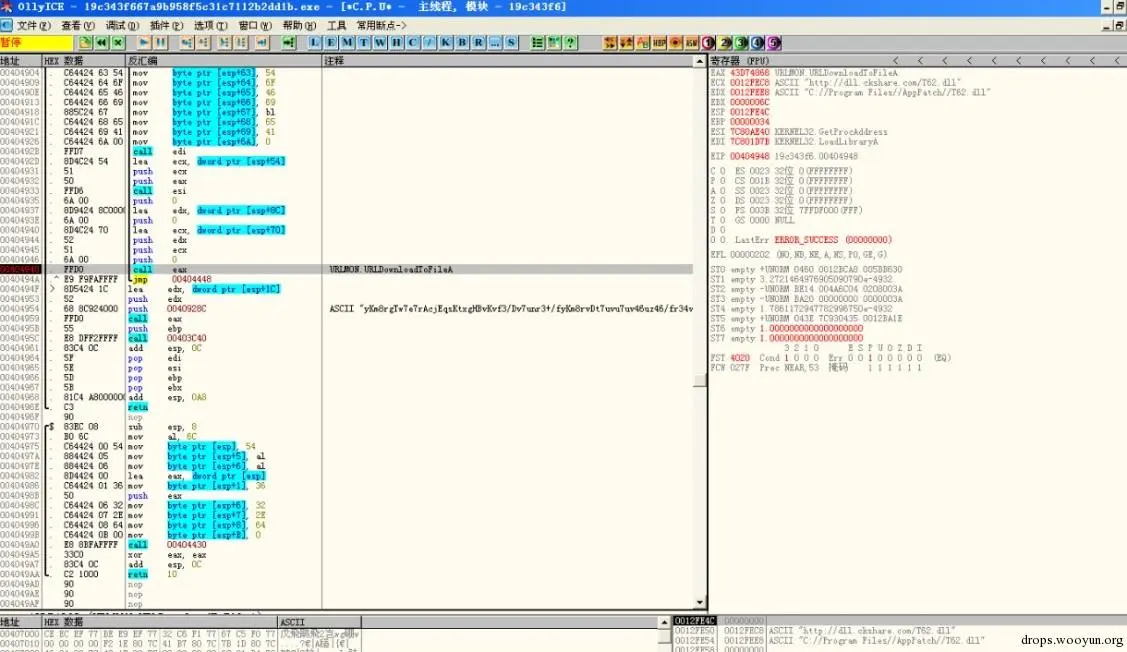
Task: Click the Appearance options icon
Action: [553, 42]
